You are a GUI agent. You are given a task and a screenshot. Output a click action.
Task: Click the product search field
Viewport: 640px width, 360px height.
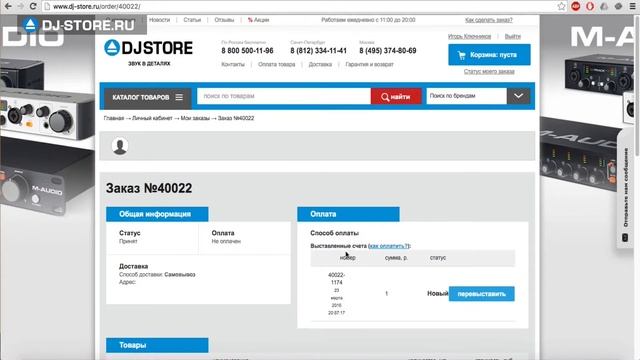[x=284, y=96]
